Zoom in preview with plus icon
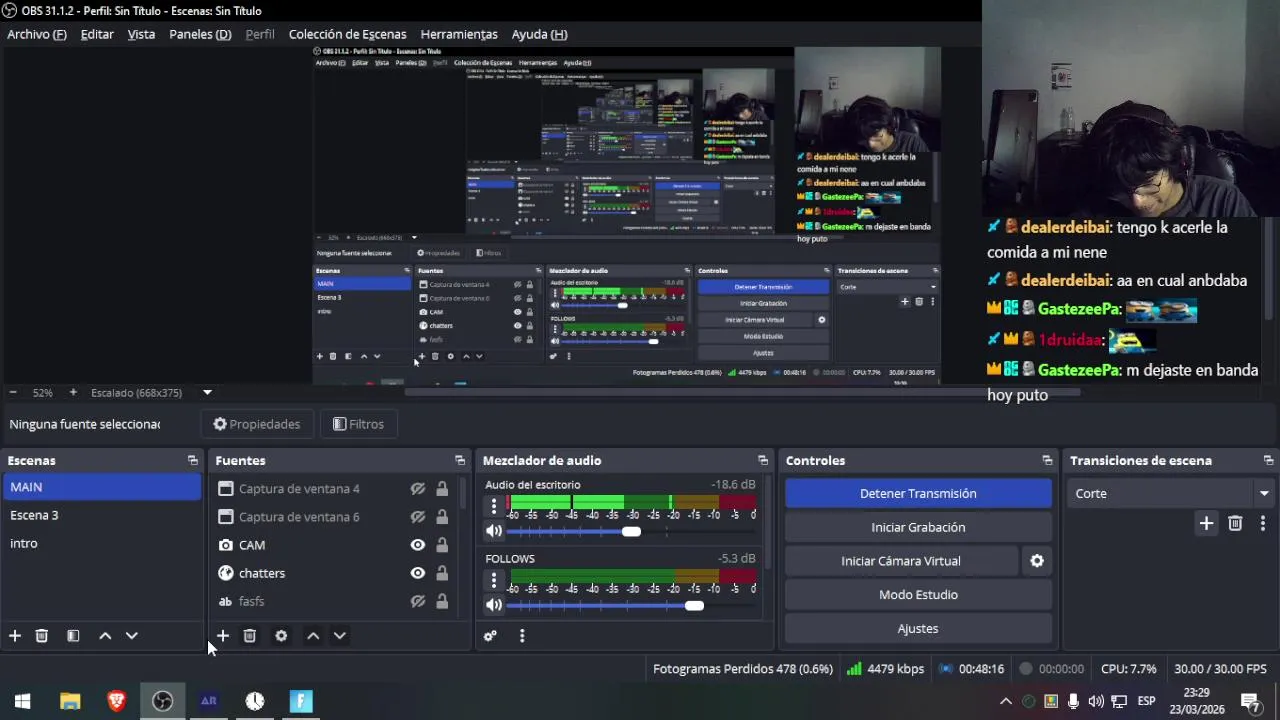The image size is (1280, 720). pyautogui.click(x=72, y=393)
